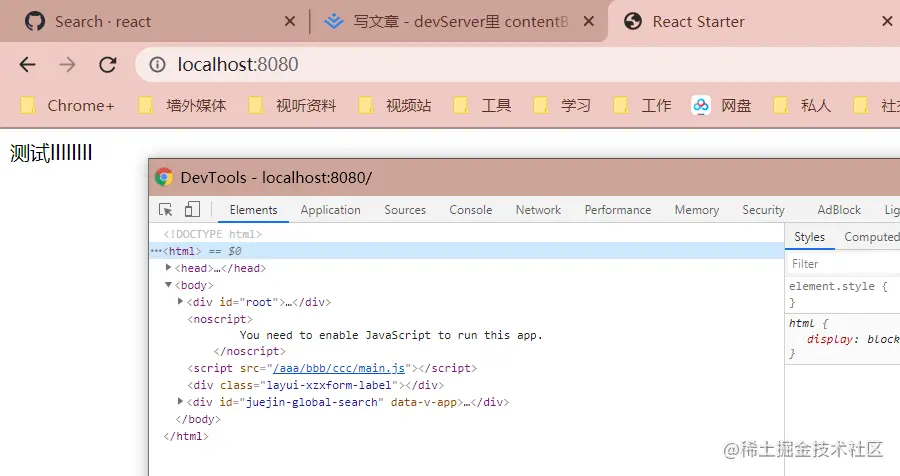The height and width of the screenshot is (476, 900).
Task: Open the Console panel tab
Action: 471,210
